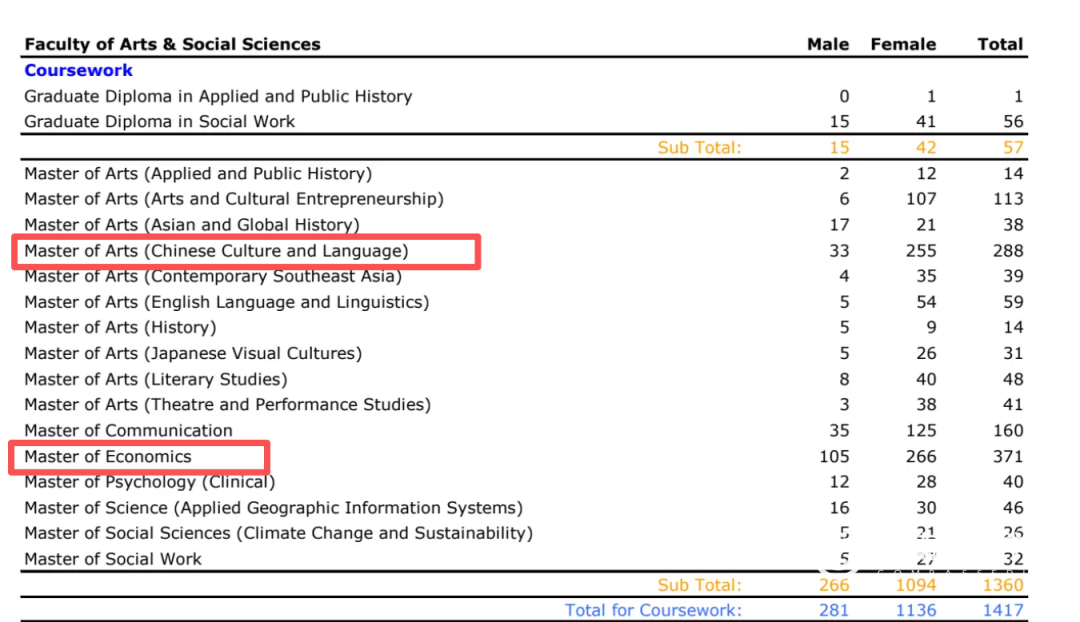Click total value 371 for Master of Economics
This screenshot has height=622, width=1080.
pos(1008,457)
